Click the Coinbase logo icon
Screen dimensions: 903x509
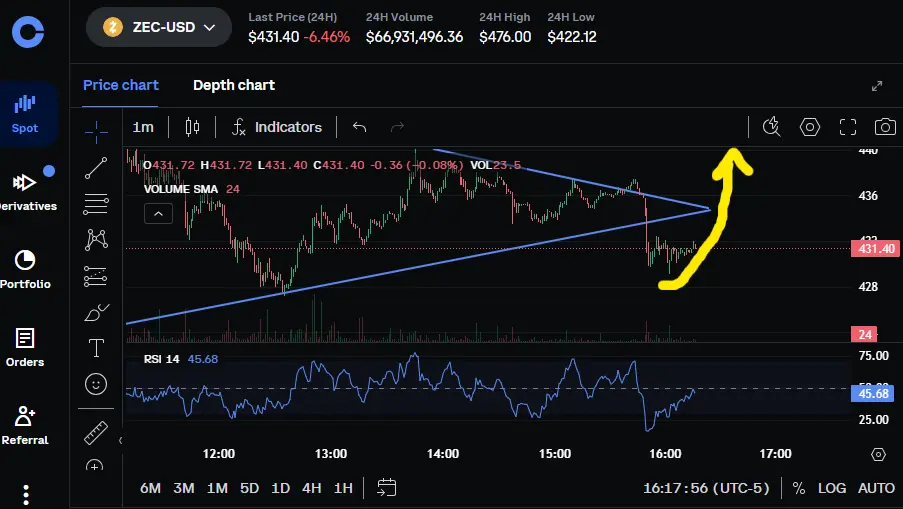point(28,32)
